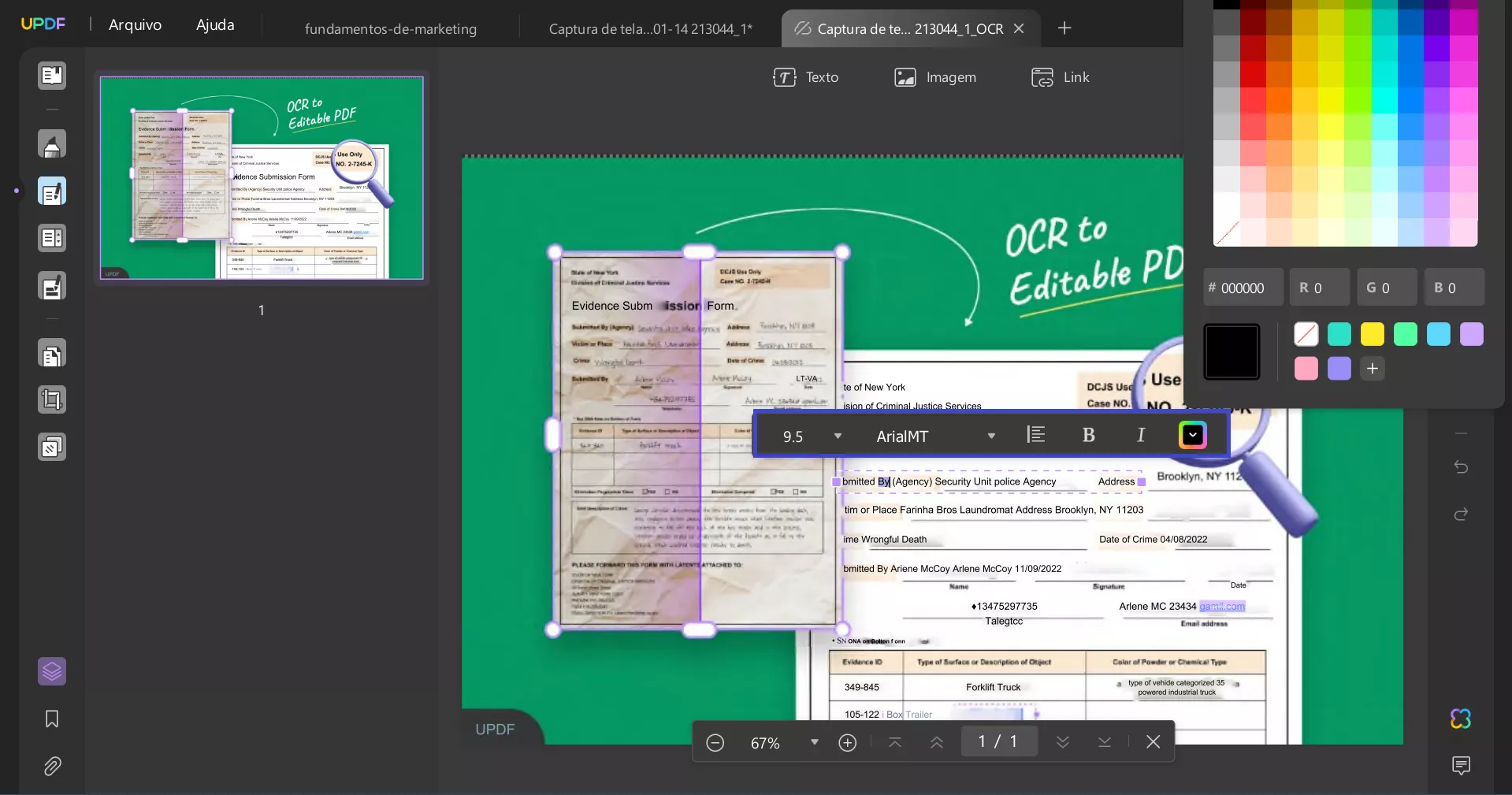Open the Arquivo menu
This screenshot has height=795, width=1512.
tap(135, 24)
